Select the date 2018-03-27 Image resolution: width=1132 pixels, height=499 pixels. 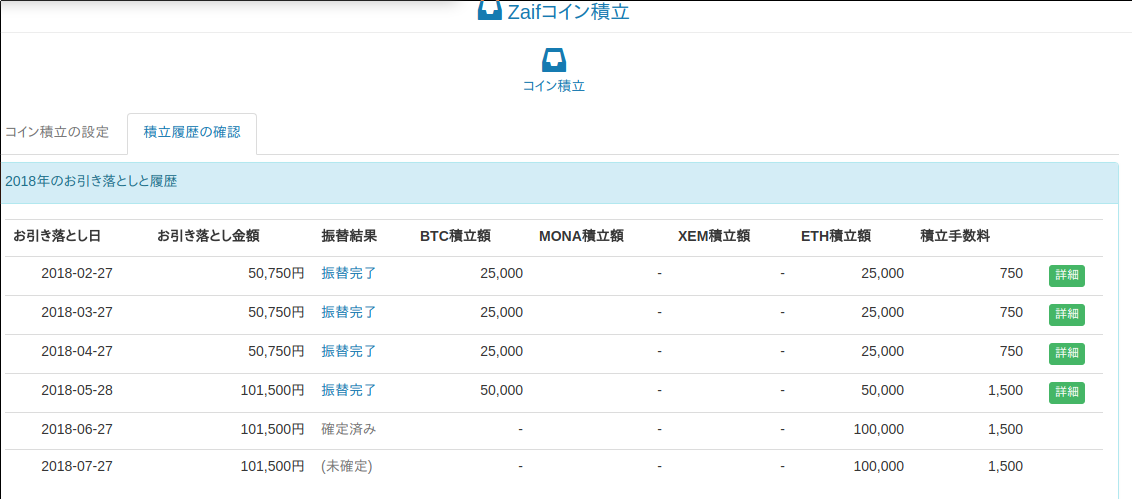(77, 313)
